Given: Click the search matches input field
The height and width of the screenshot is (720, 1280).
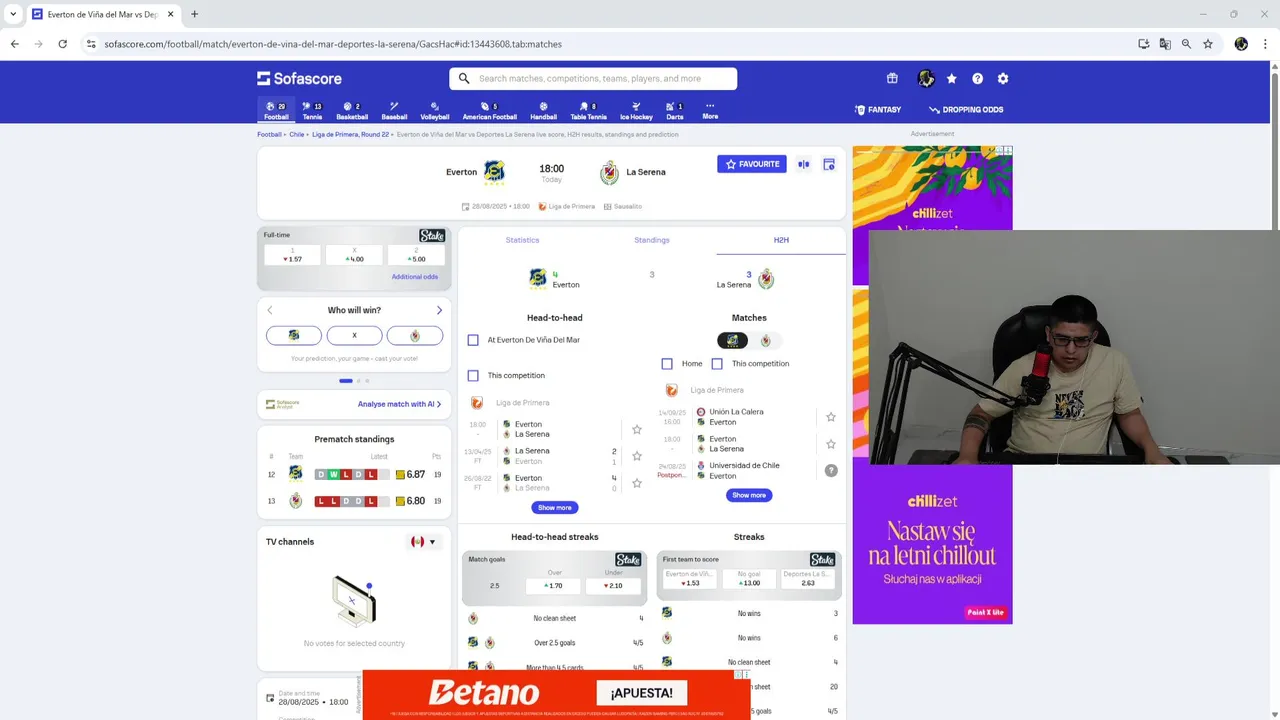Looking at the screenshot, I should click(x=593, y=78).
